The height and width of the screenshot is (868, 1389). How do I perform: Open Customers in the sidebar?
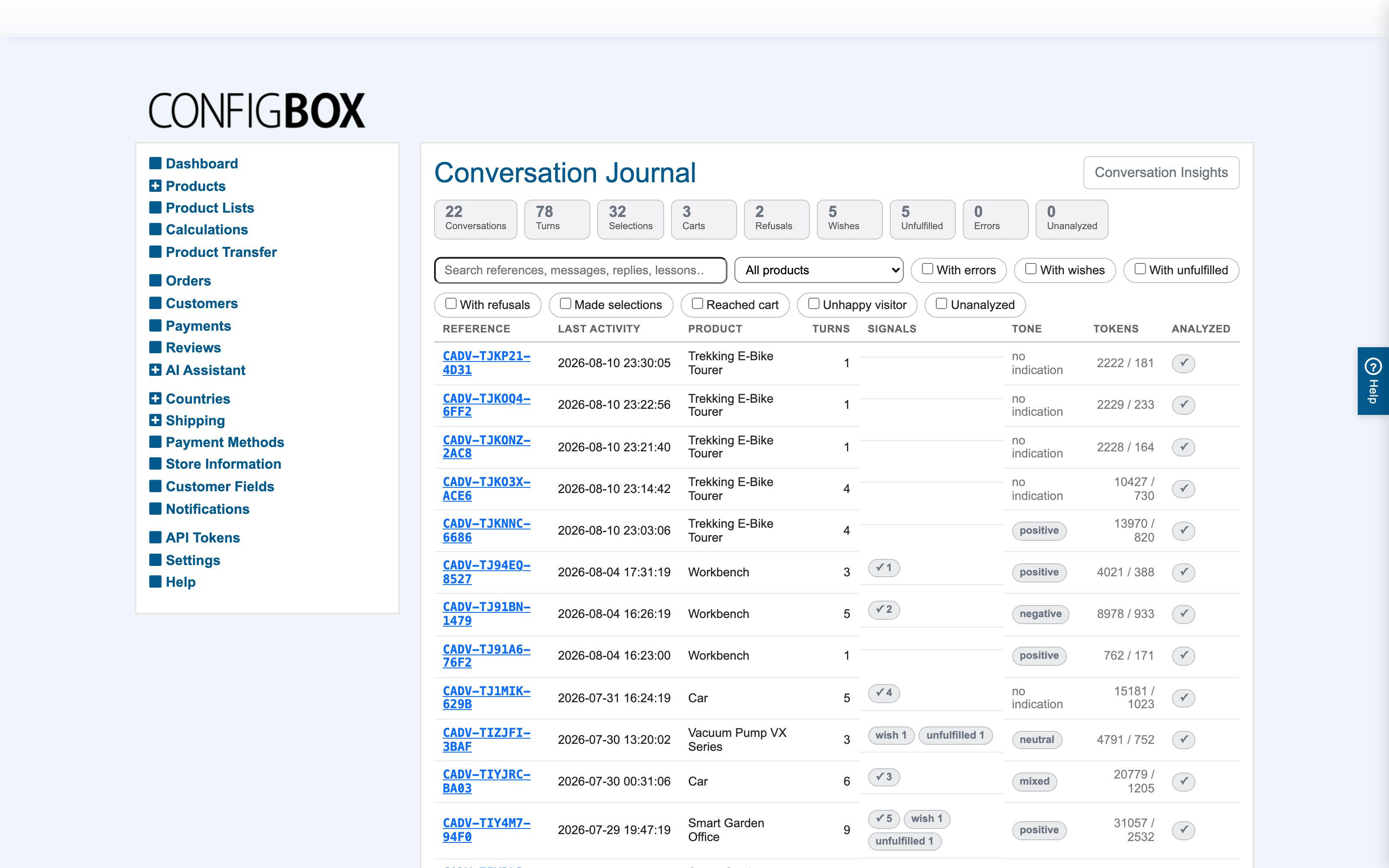(x=201, y=303)
